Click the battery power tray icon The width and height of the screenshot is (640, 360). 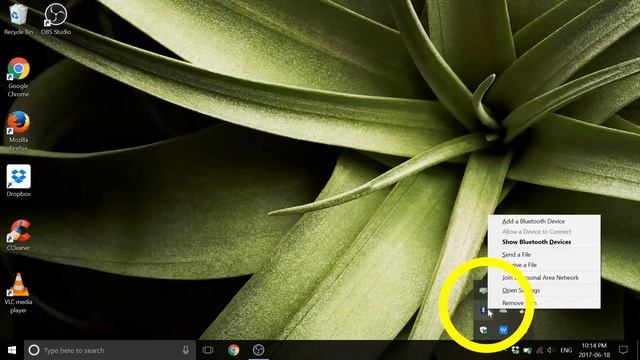point(527,350)
